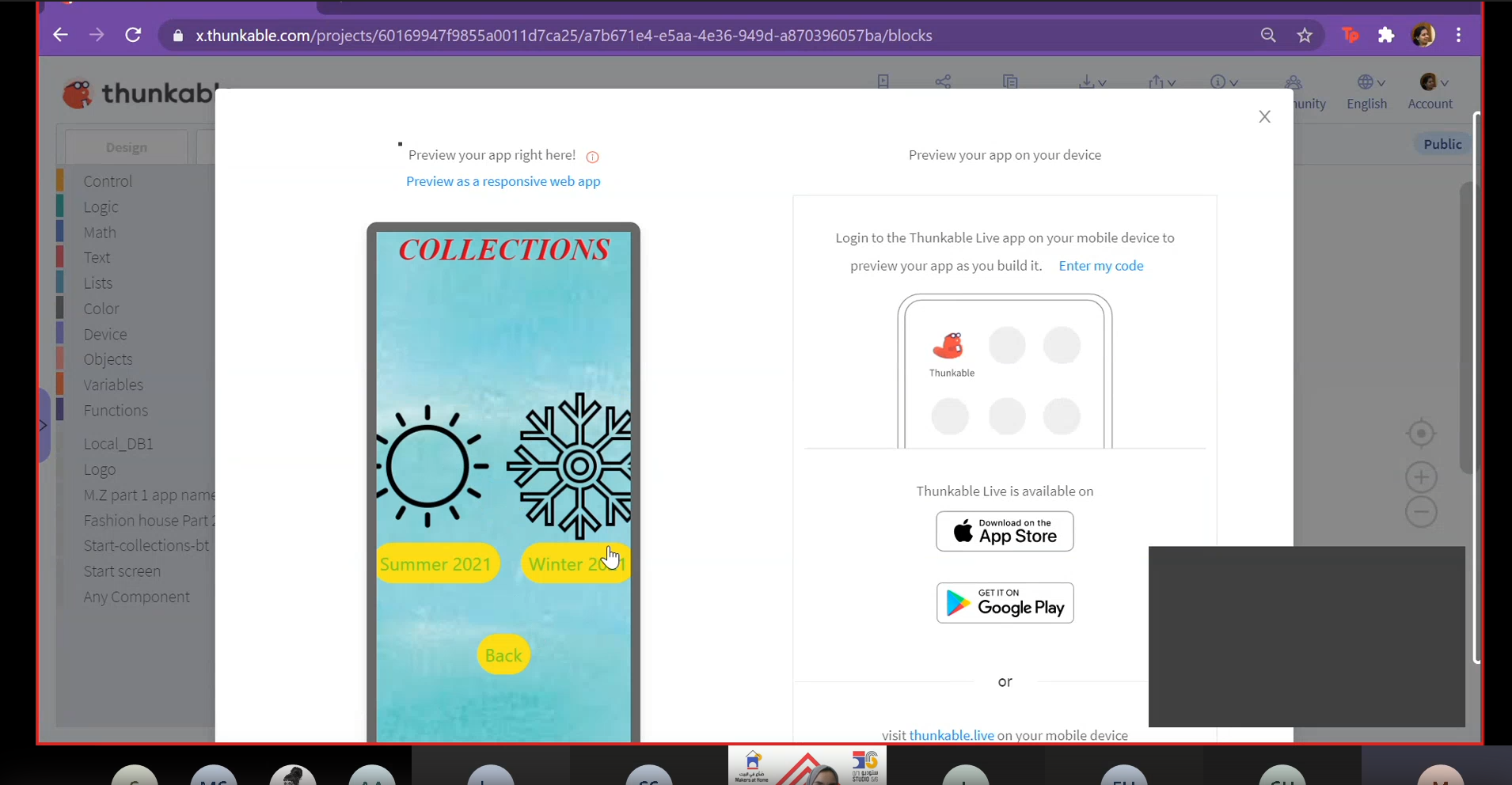Open the copy project icon
The width and height of the screenshot is (1512, 785).
1010,82
